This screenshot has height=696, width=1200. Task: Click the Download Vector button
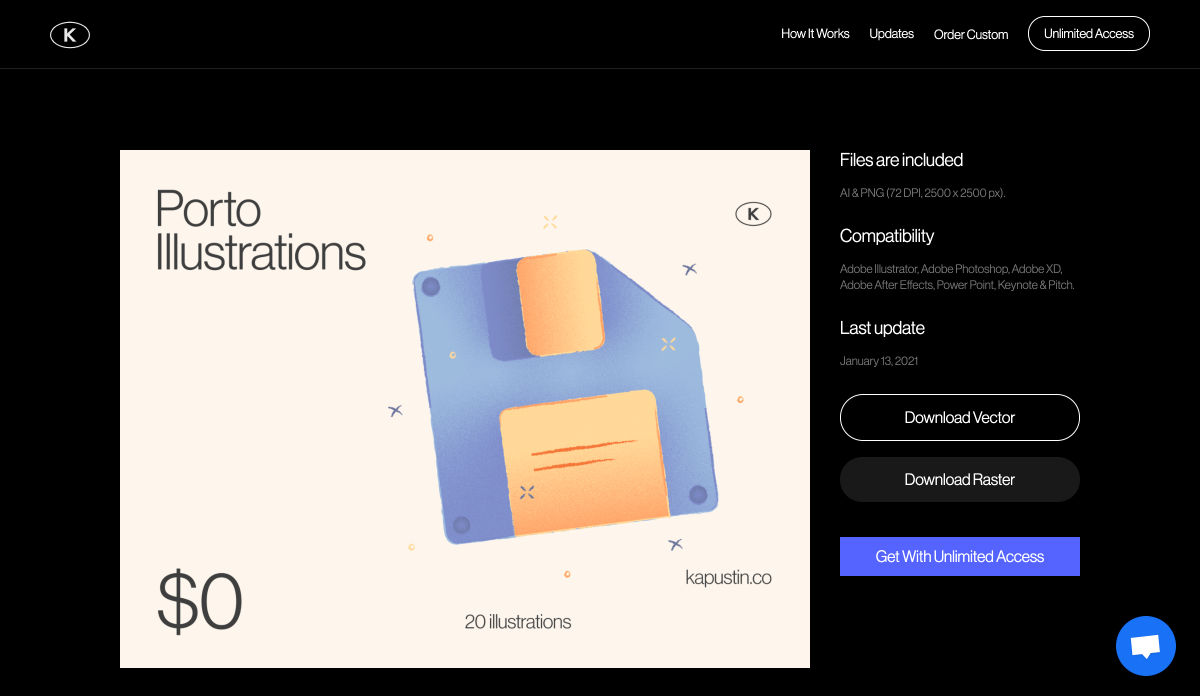[959, 417]
